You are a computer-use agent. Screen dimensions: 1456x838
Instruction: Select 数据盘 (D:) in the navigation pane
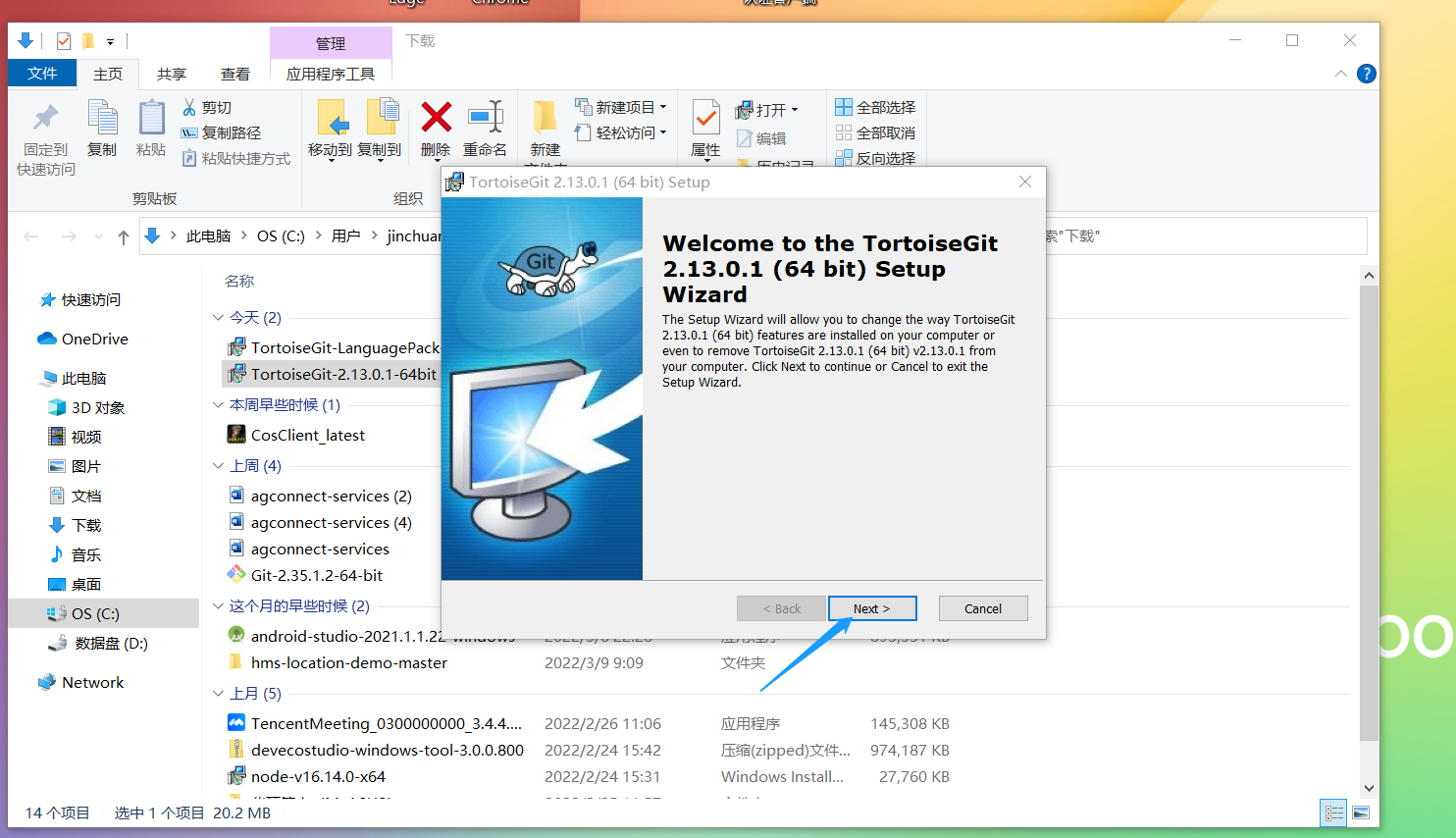(111, 643)
